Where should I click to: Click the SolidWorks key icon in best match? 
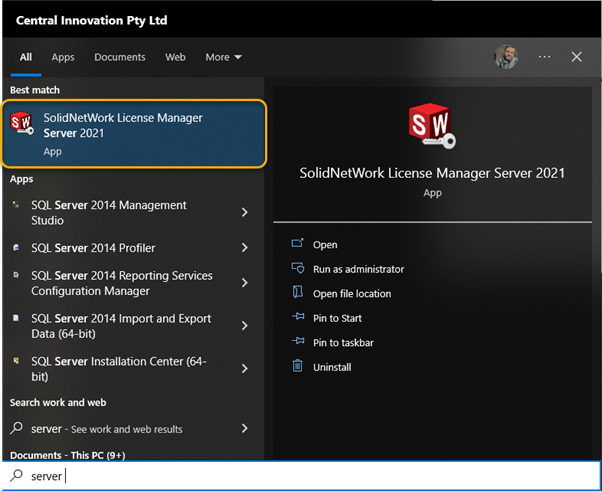22,123
